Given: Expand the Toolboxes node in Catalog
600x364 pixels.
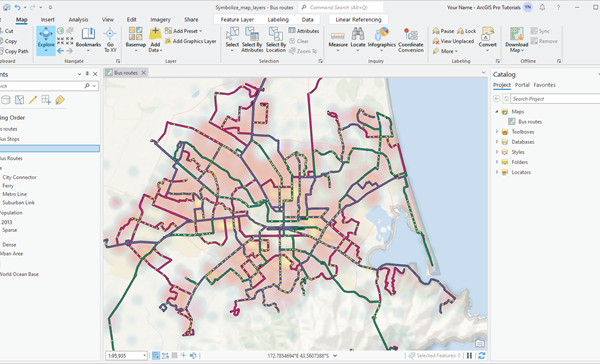Looking at the screenshot, I should click(x=497, y=132).
